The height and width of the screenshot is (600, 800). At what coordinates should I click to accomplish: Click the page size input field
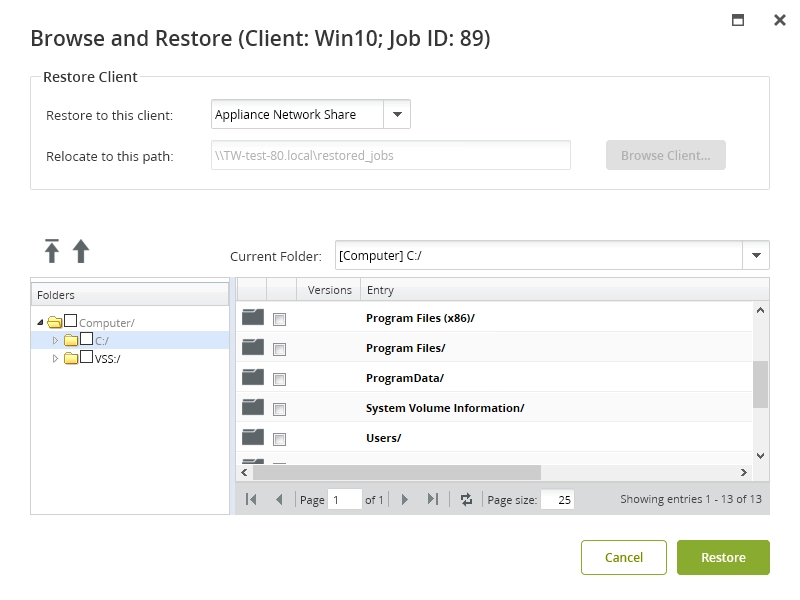pos(557,499)
